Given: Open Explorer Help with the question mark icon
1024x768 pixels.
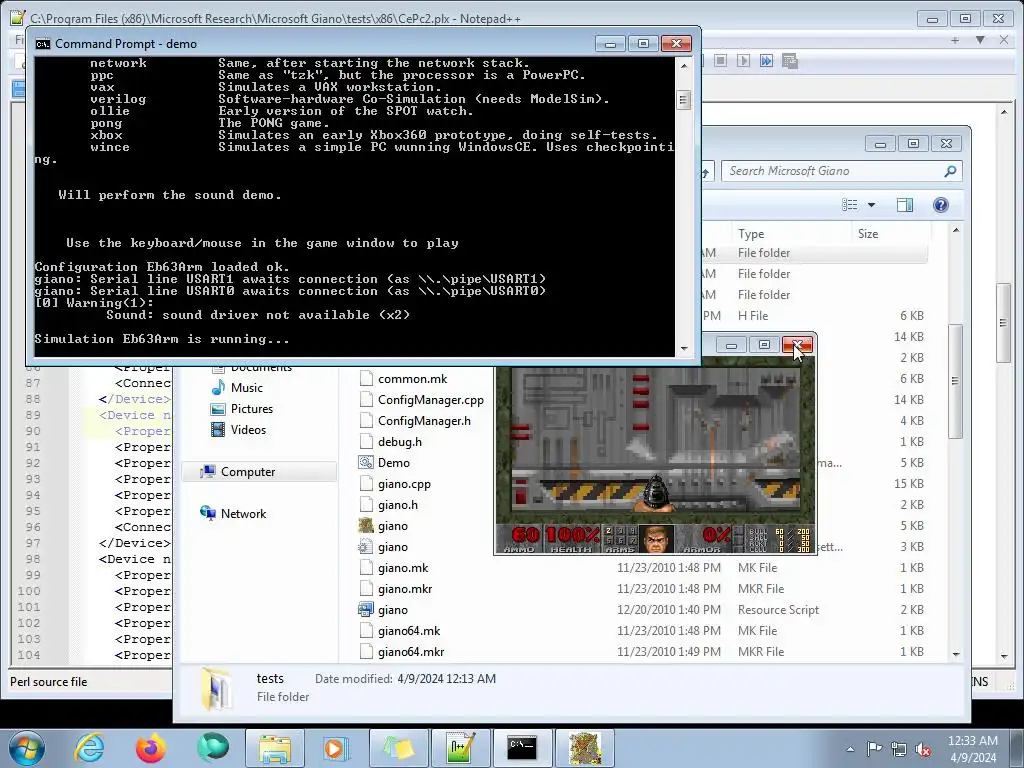Looking at the screenshot, I should click(x=940, y=205).
